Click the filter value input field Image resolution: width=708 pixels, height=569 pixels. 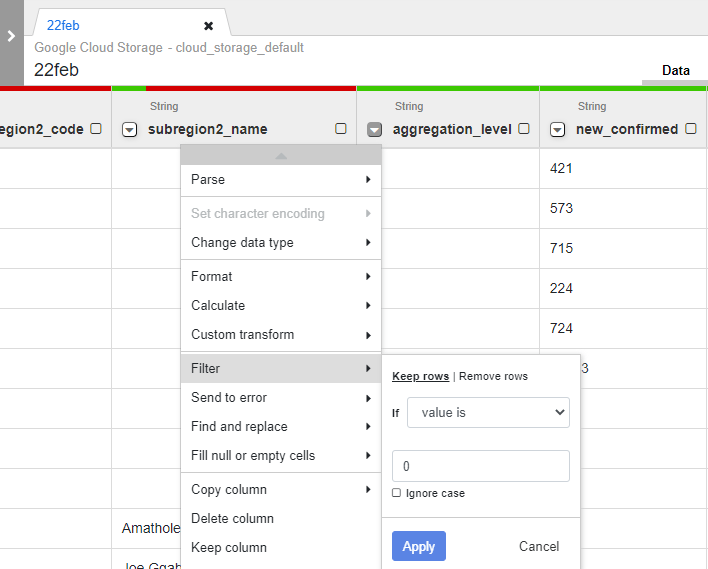point(480,466)
